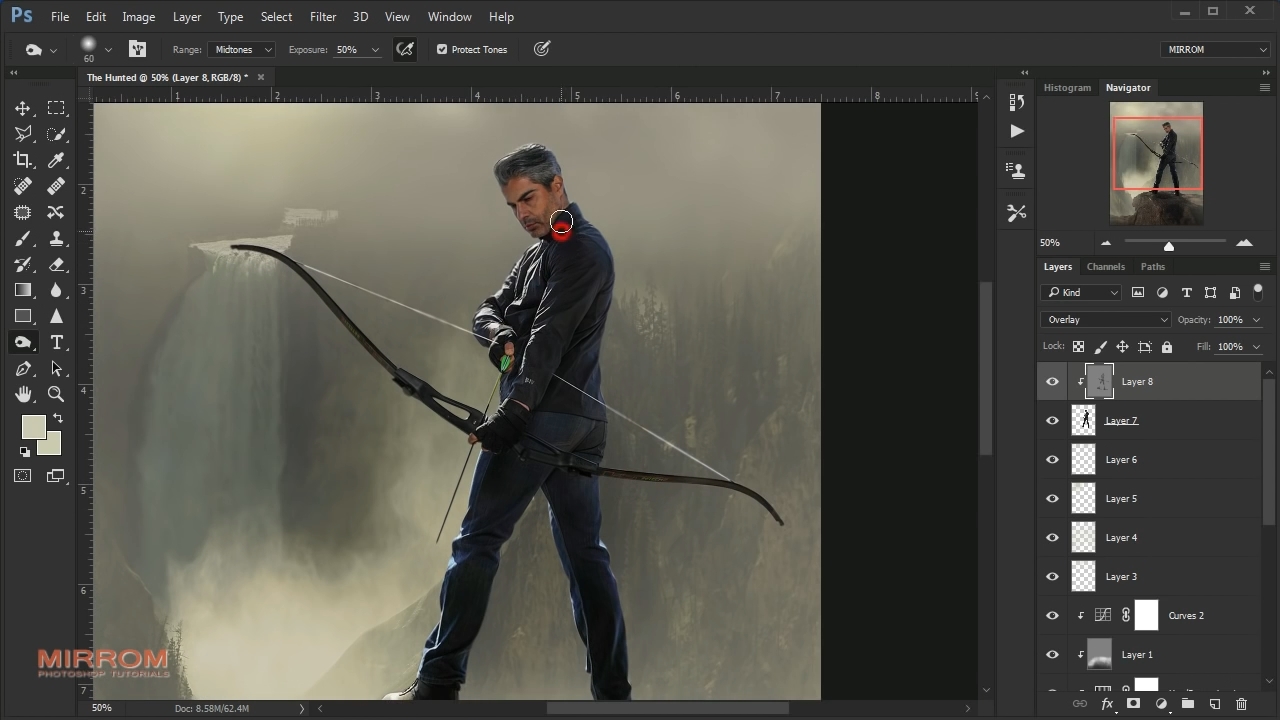Hide the Curves 2 adjustment layer
Viewport: 1280px width, 720px height.
coord(1052,616)
